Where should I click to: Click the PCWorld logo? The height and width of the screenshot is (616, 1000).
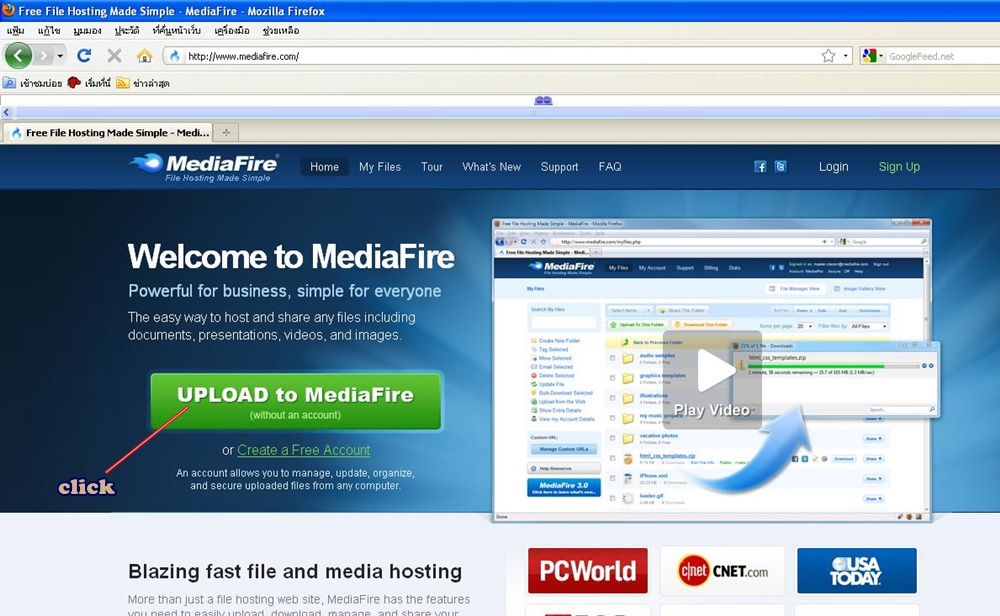[x=587, y=571]
